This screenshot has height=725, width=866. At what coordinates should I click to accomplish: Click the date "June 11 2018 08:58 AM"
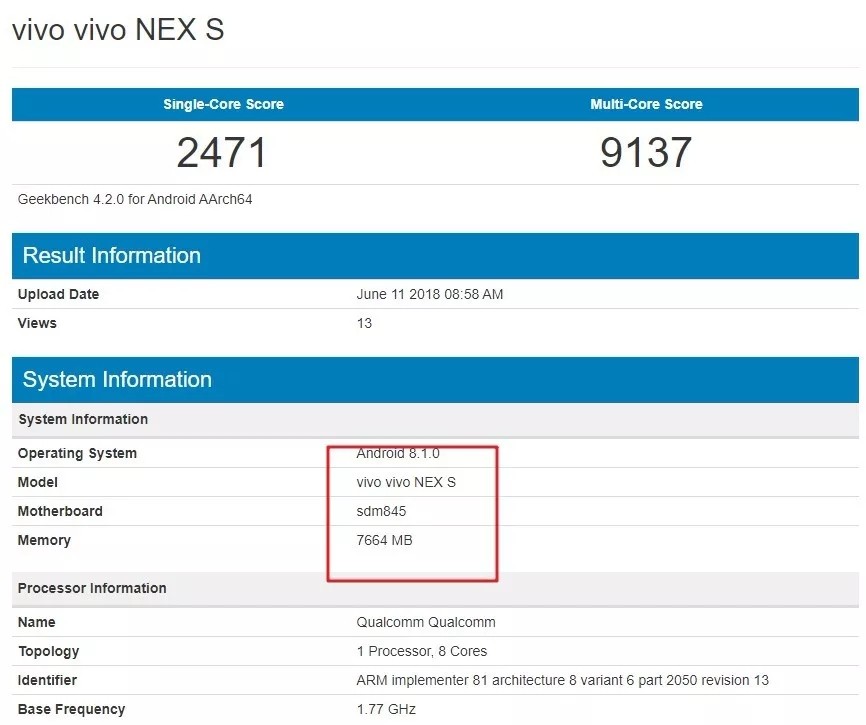[x=430, y=294]
